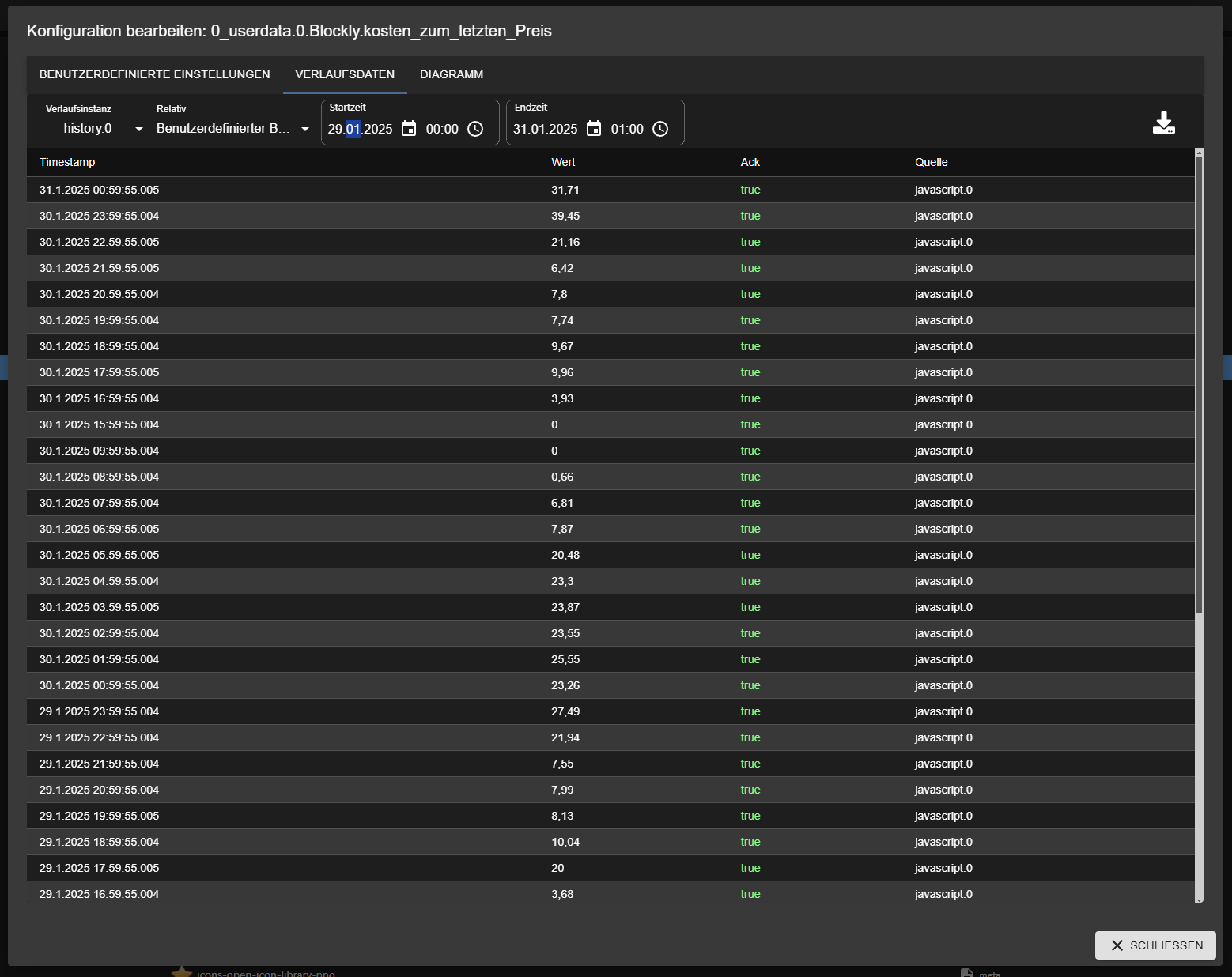1232x977 pixels.
Task: Click the Schliessen button
Action: click(1155, 945)
